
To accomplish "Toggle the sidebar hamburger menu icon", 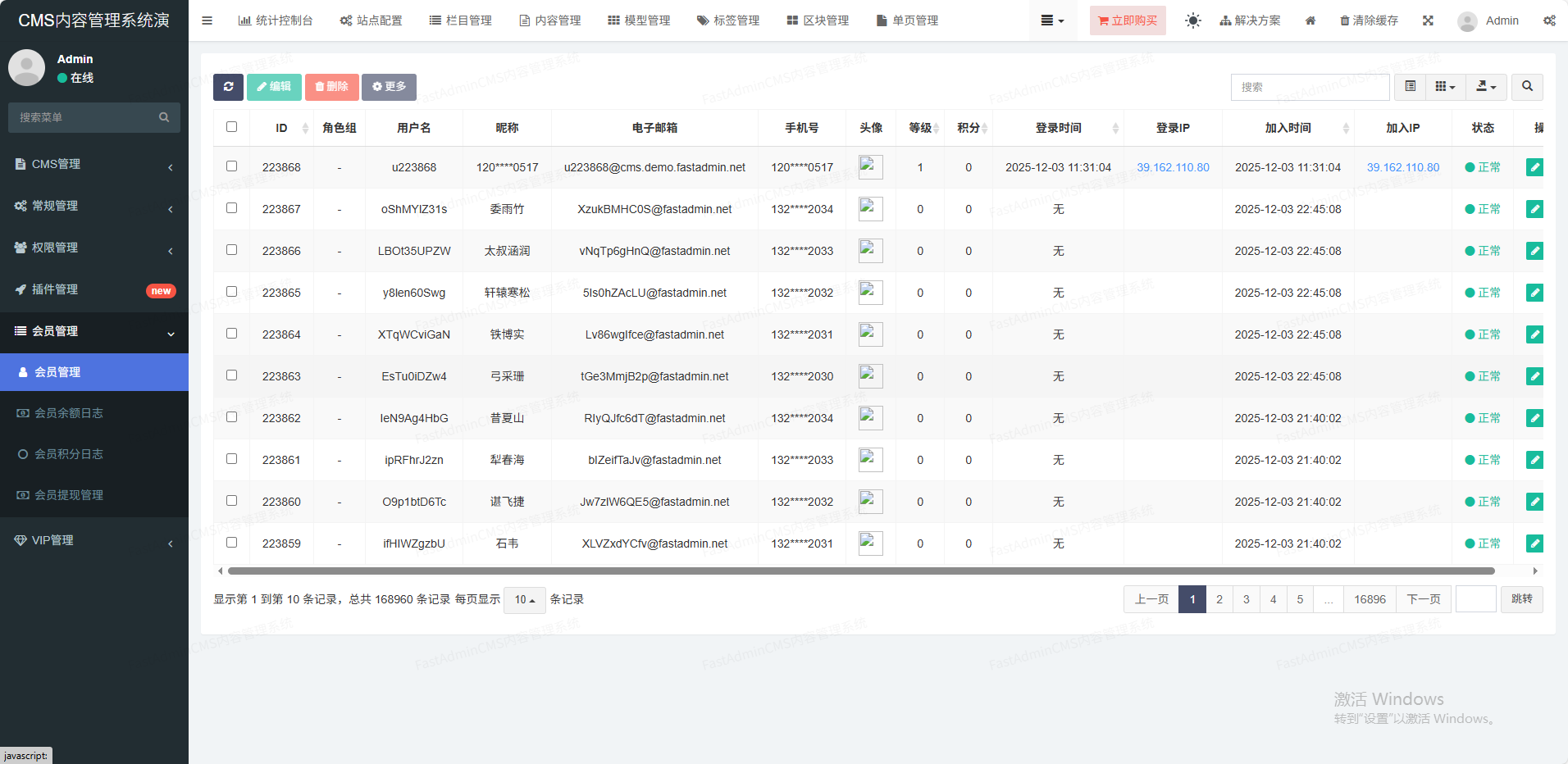I will [x=207, y=20].
